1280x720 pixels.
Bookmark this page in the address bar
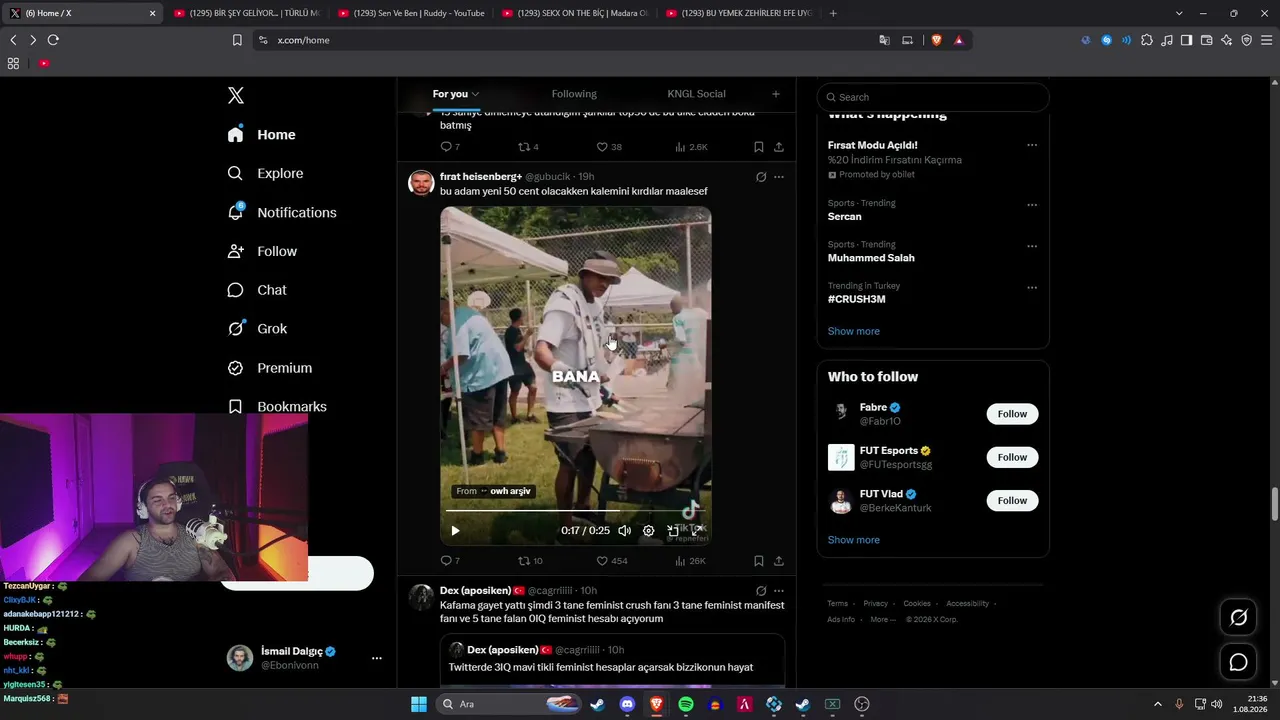237,40
